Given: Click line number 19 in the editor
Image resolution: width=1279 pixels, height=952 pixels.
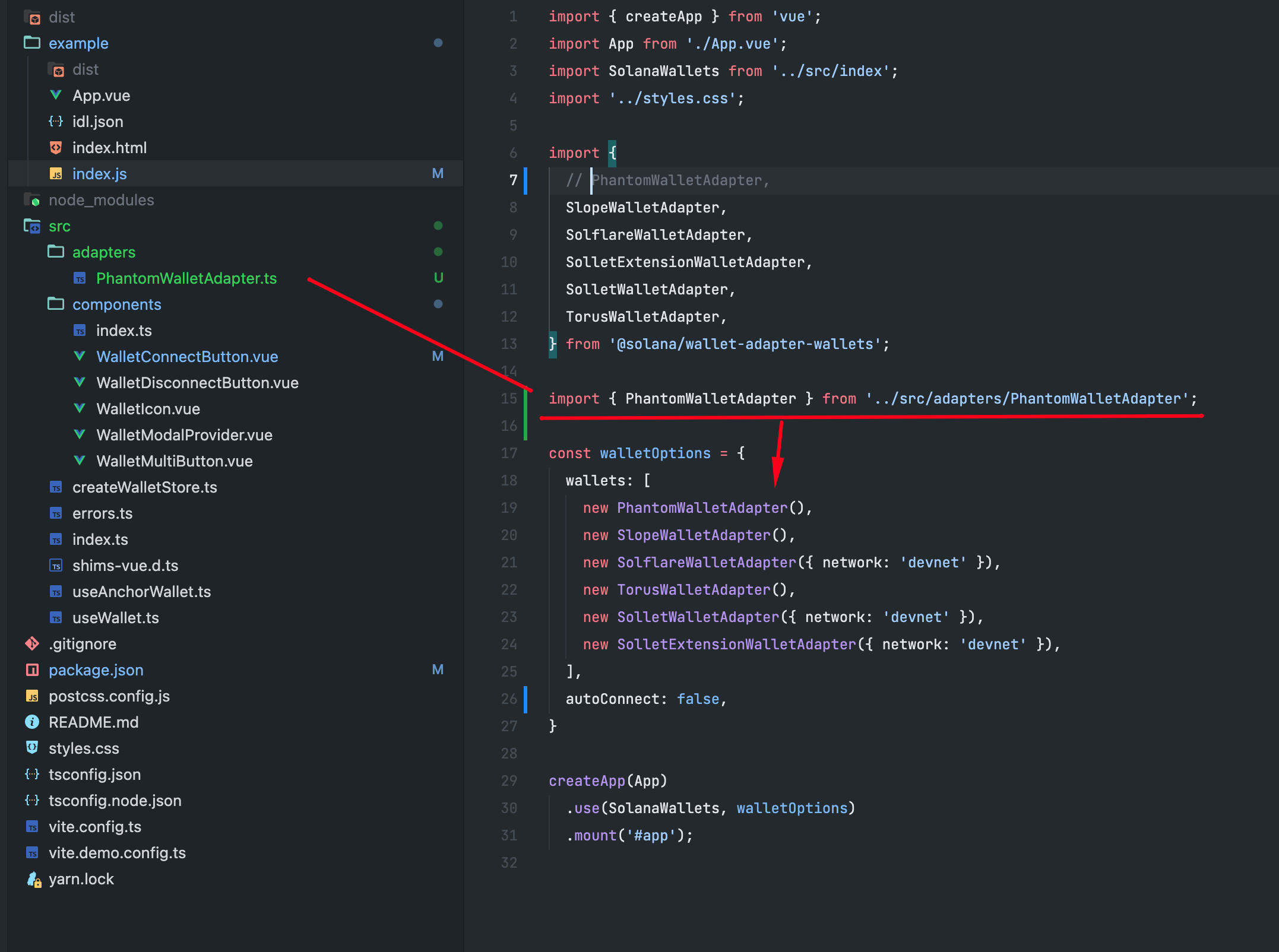Looking at the screenshot, I should (508, 507).
